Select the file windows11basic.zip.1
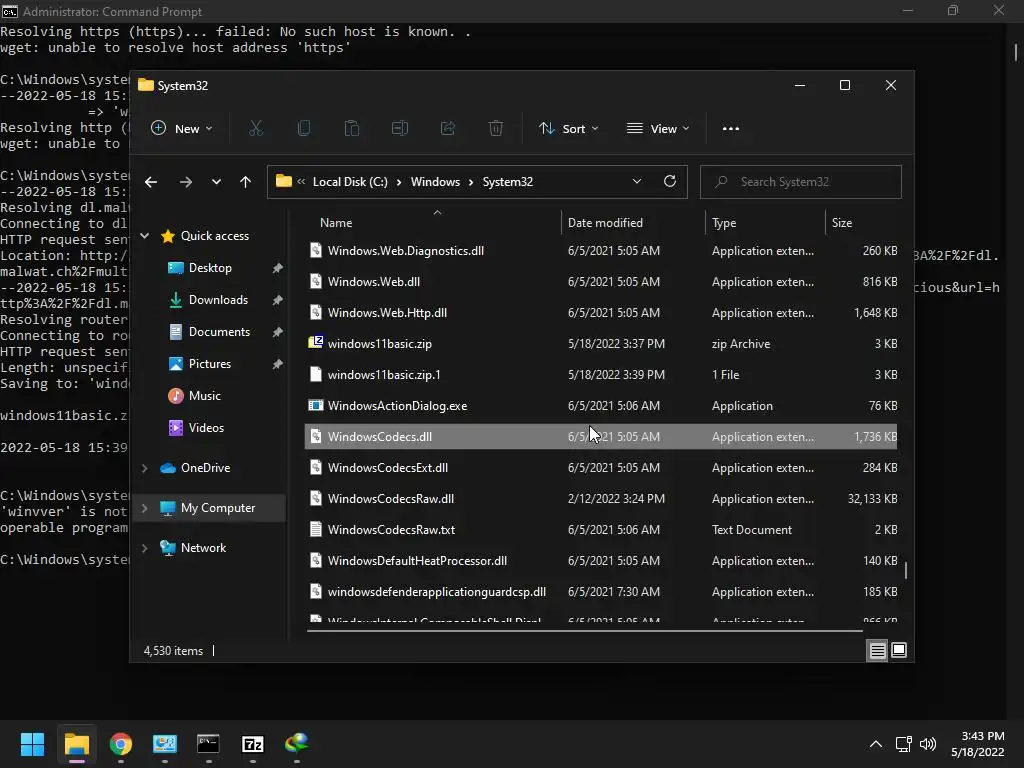This screenshot has height=768, width=1024. (x=601, y=375)
